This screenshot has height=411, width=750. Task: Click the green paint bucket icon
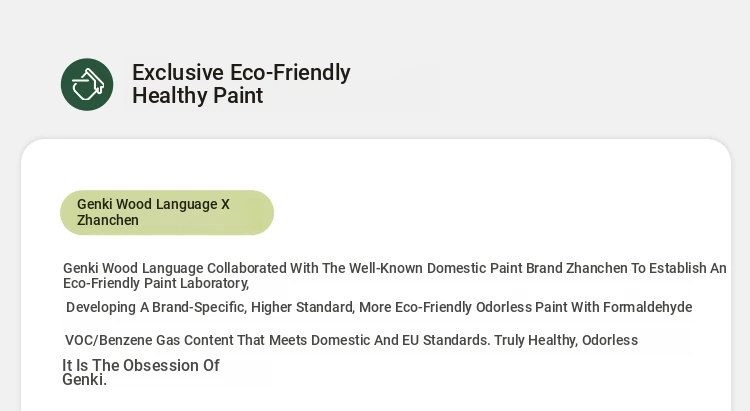(87, 85)
